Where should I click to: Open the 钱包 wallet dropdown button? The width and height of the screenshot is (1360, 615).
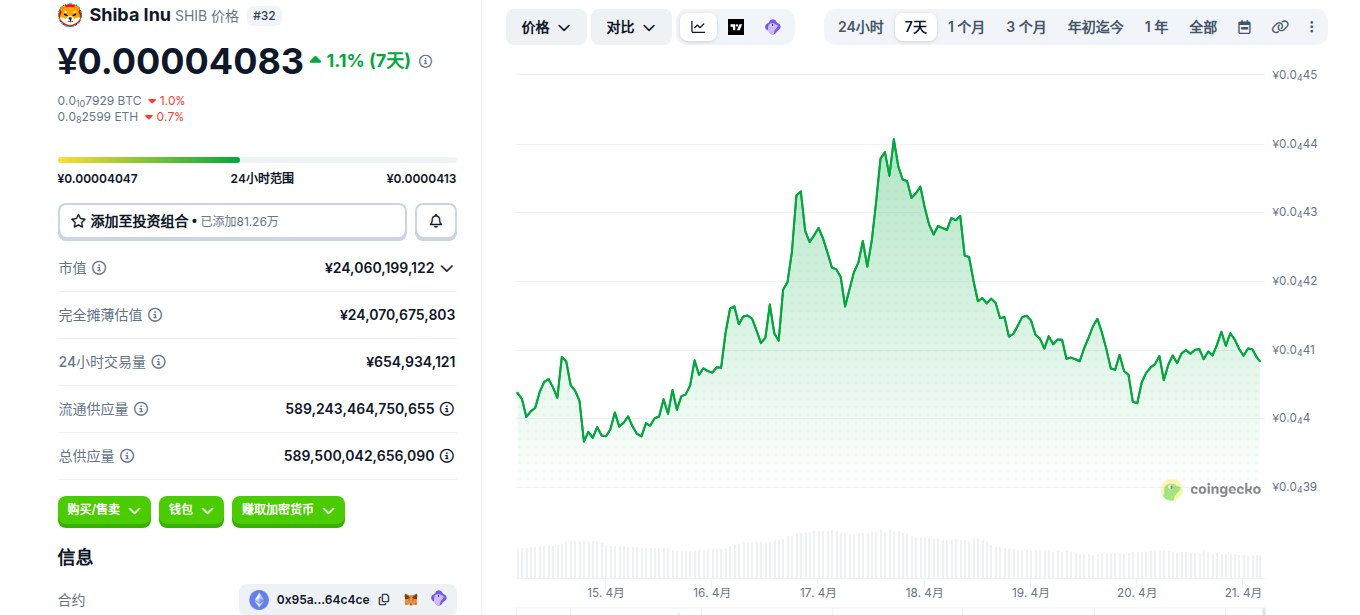pos(191,510)
